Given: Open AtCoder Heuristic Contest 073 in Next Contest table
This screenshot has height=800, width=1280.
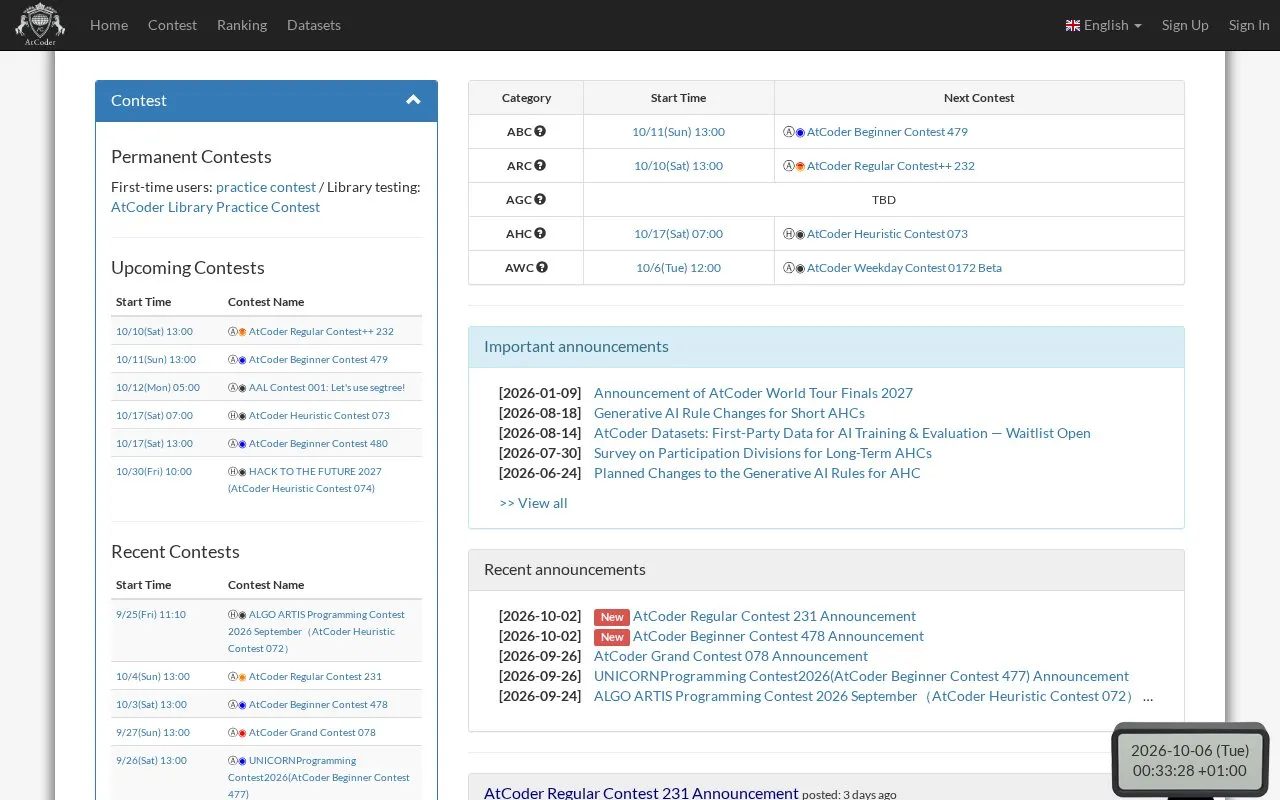Looking at the screenshot, I should 887,234.
